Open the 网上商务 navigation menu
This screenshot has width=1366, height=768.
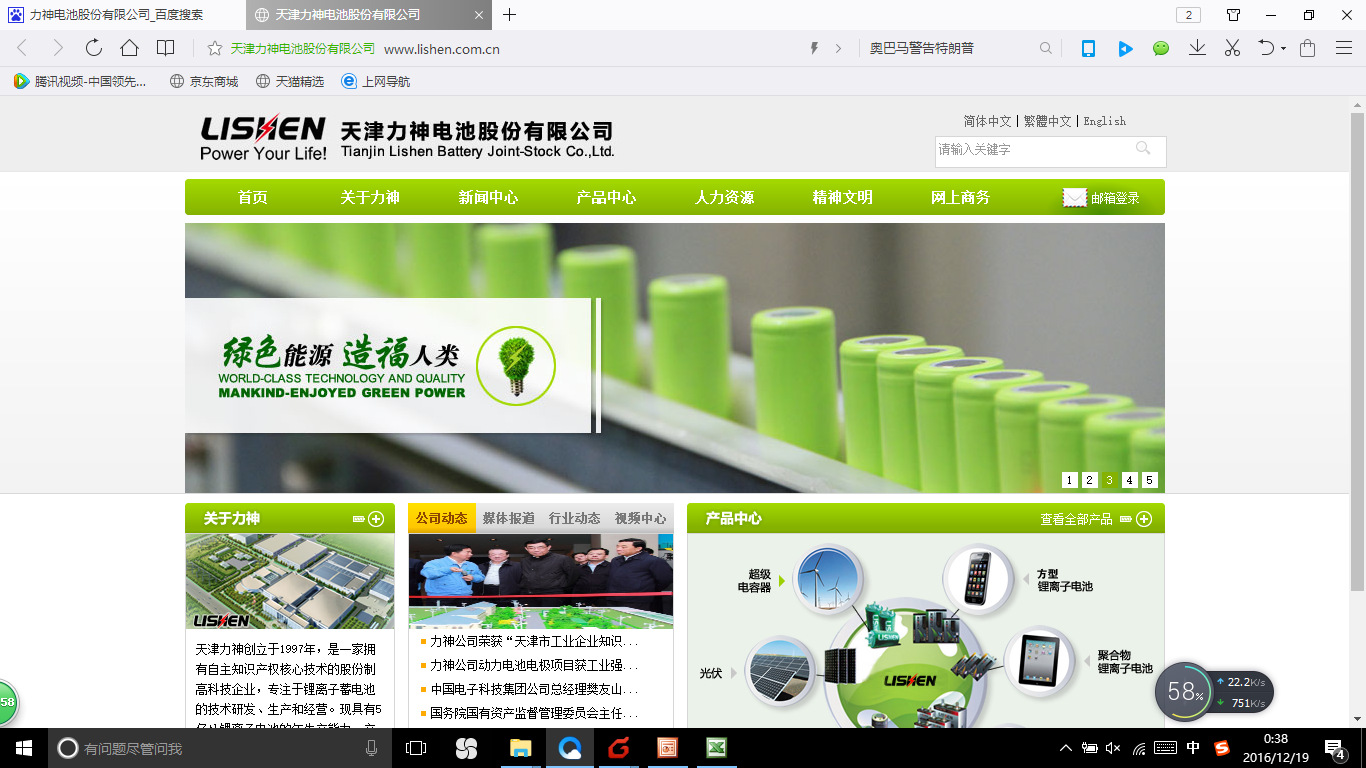click(960, 198)
